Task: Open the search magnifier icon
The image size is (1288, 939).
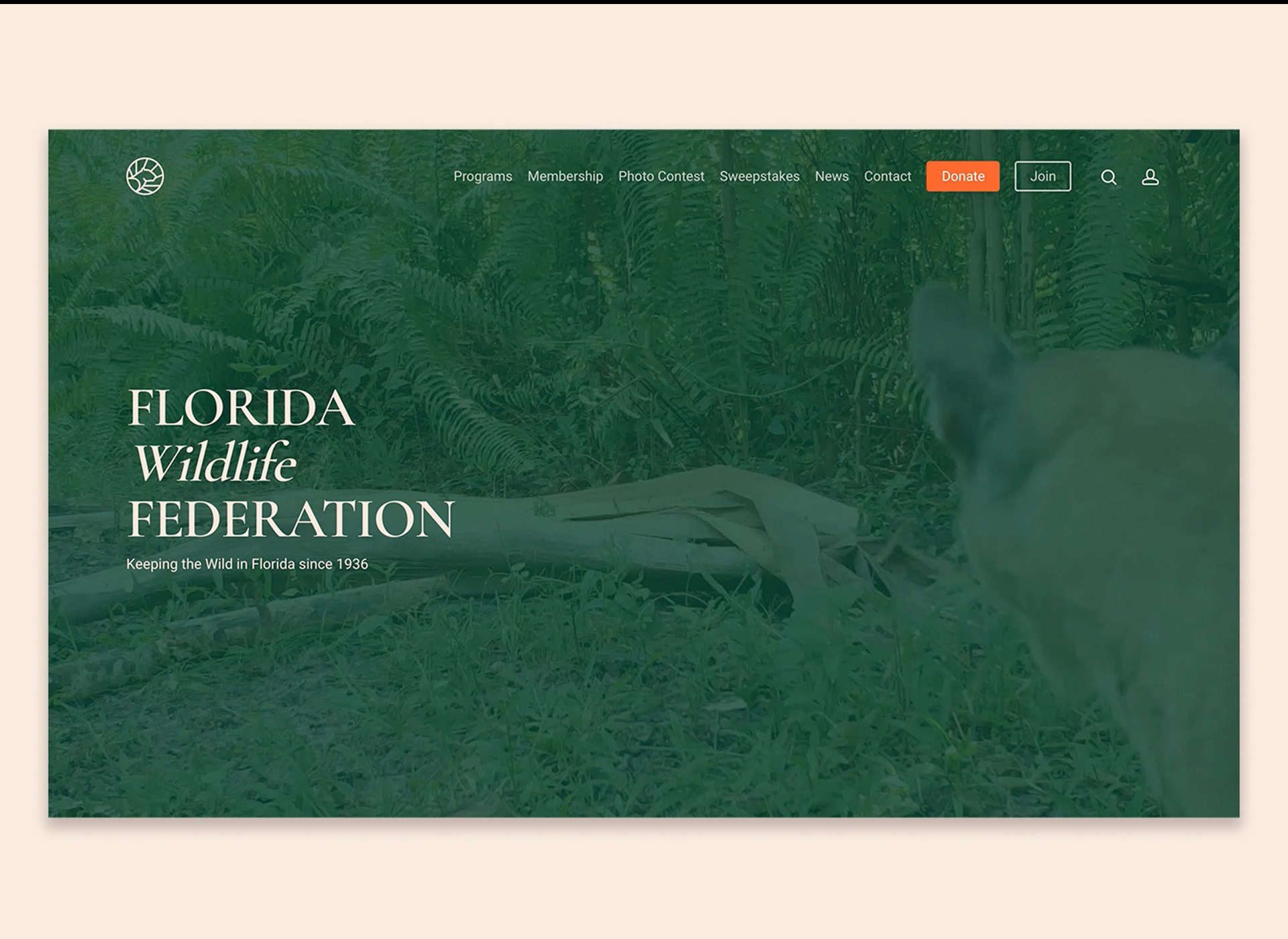Action: tap(1109, 177)
